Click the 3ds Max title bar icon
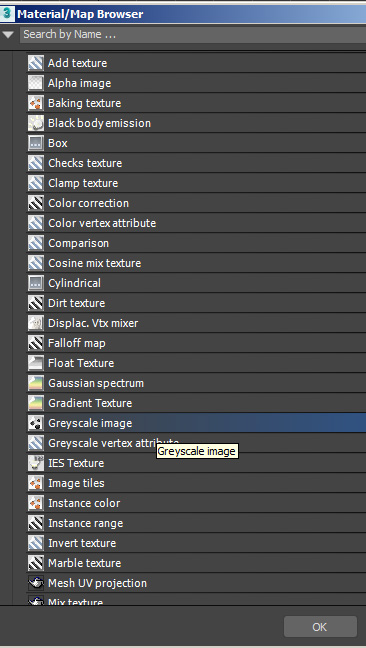This screenshot has width=366, height=648. pyautogui.click(x=7, y=14)
